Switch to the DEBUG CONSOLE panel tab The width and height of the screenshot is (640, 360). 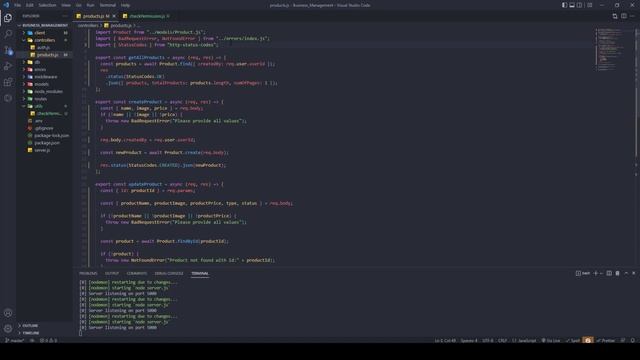[x=169, y=273]
